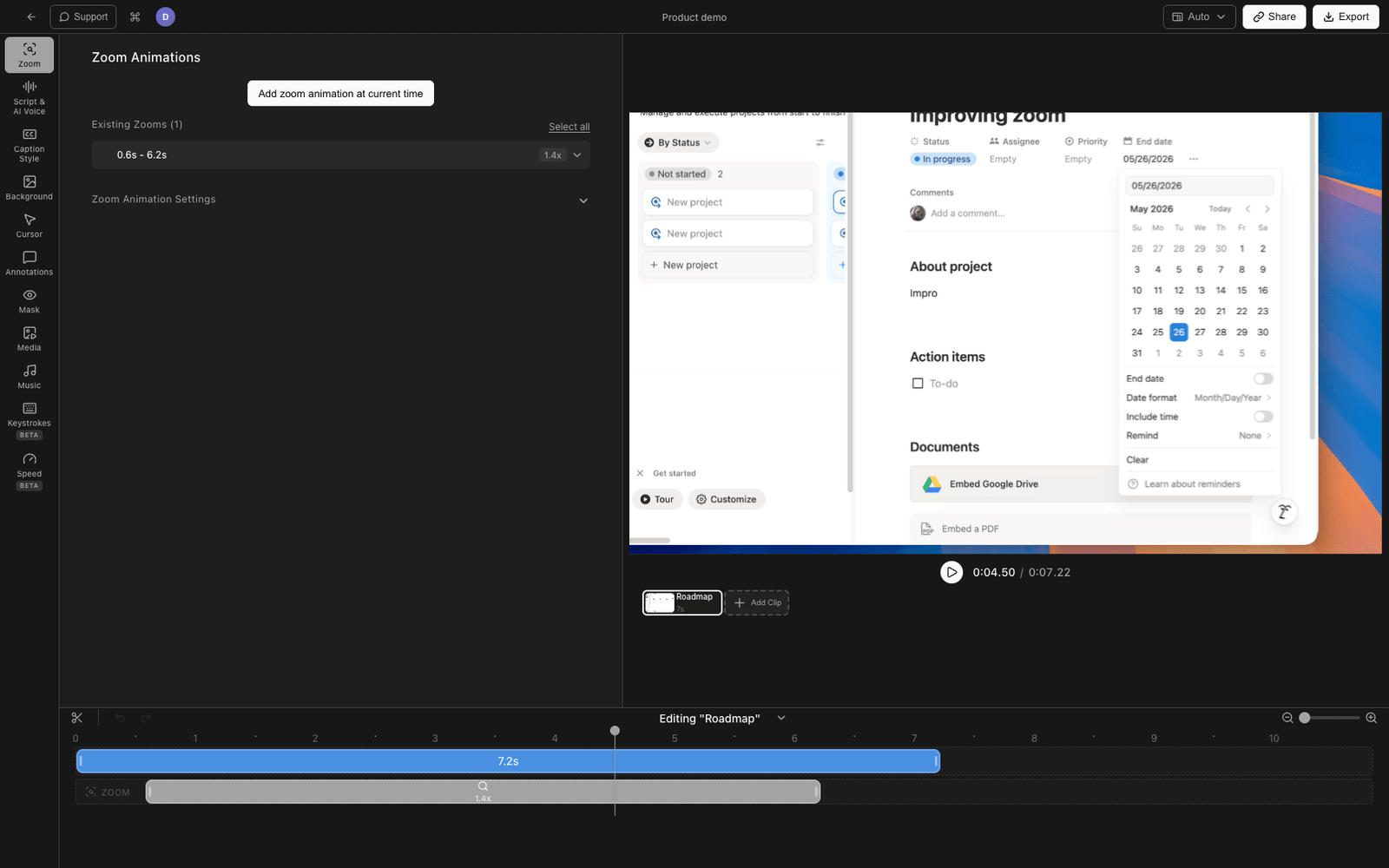Select the Roadmap clip thumbnail
Image resolution: width=1389 pixels, height=868 pixels.
click(x=682, y=602)
